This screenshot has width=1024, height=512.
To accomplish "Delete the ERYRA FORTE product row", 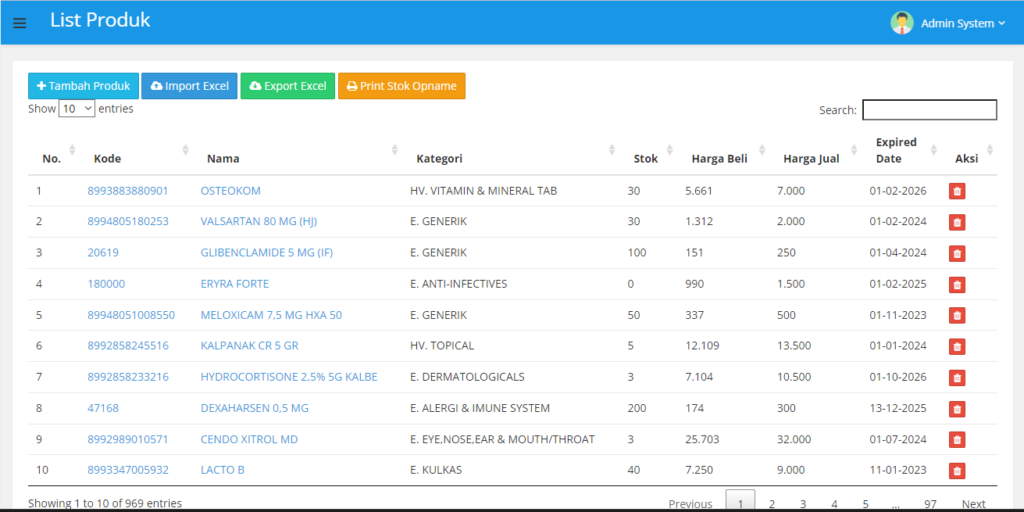I will point(956,284).
